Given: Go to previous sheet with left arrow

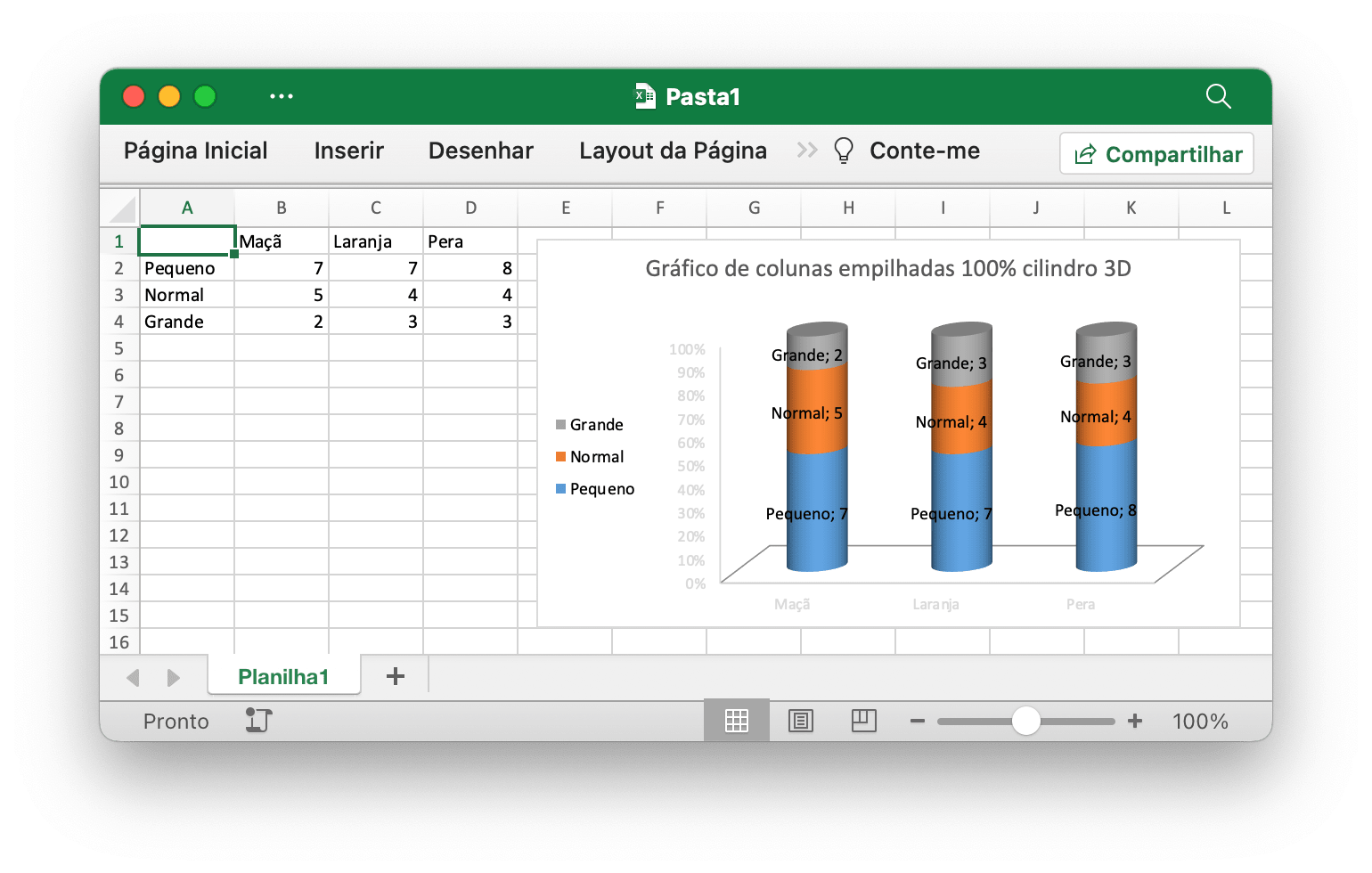Looking at the screenshot, I should point(133,678).
